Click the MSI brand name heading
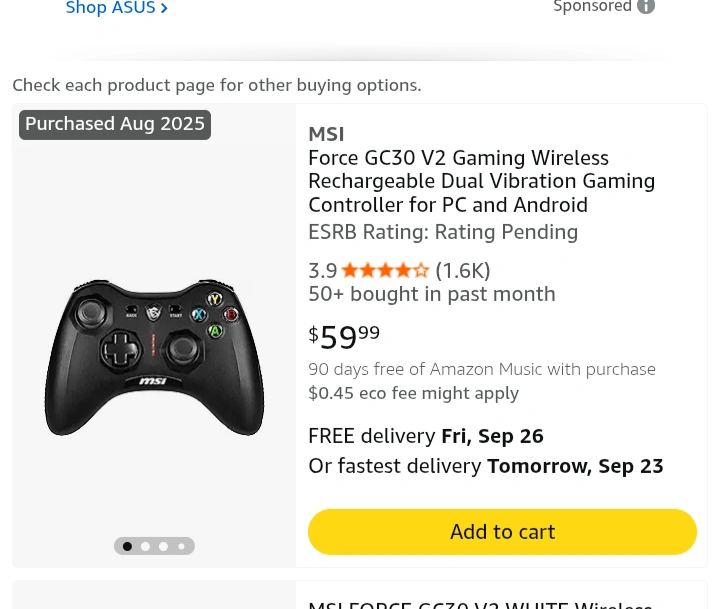 click(326, 134)
